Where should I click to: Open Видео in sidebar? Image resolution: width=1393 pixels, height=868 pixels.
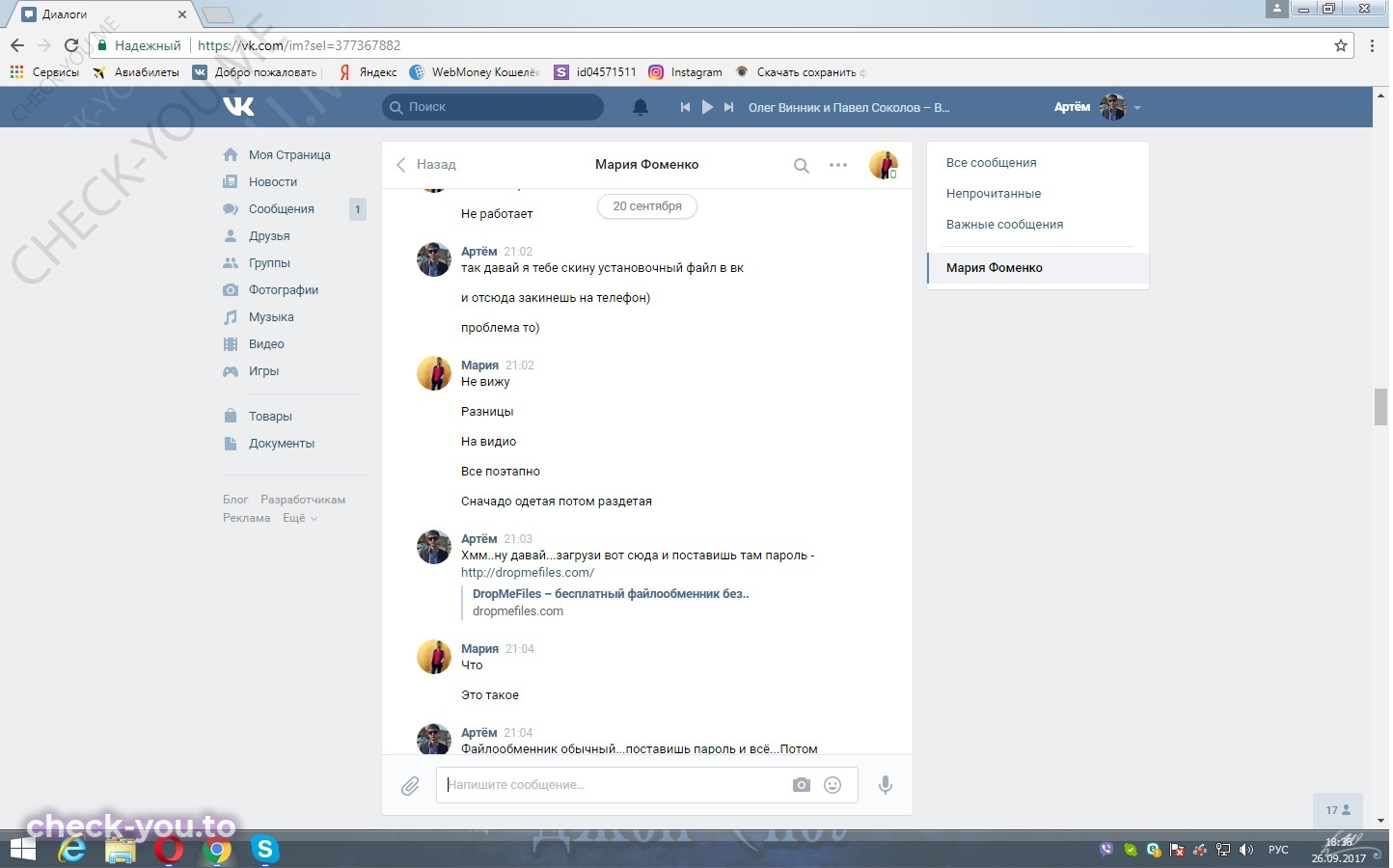(266, 344)
